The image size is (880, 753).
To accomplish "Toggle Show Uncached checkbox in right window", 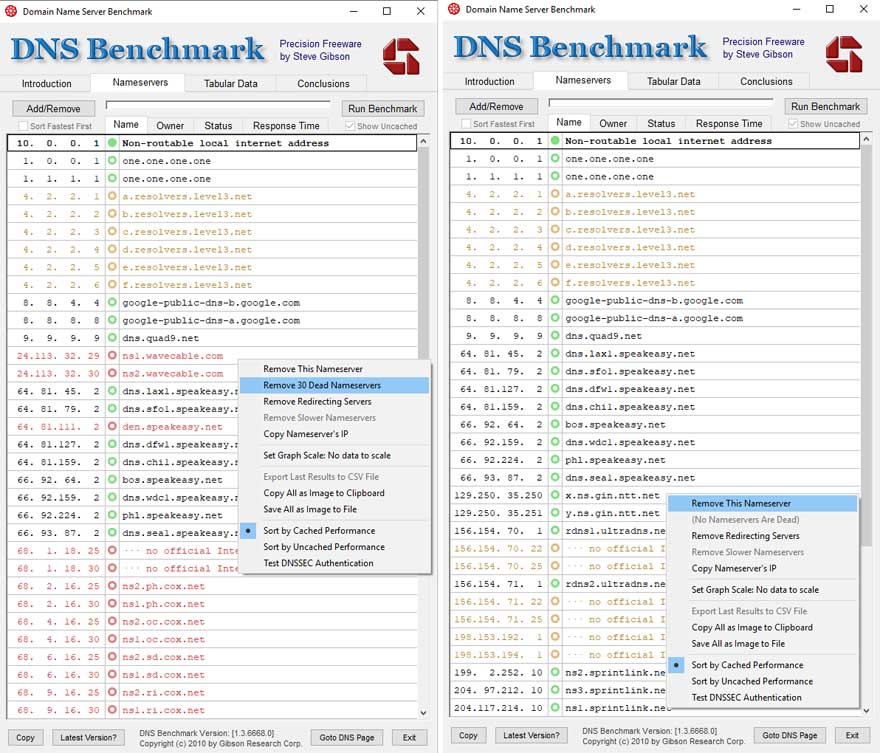I will click(x=793, y=124).
